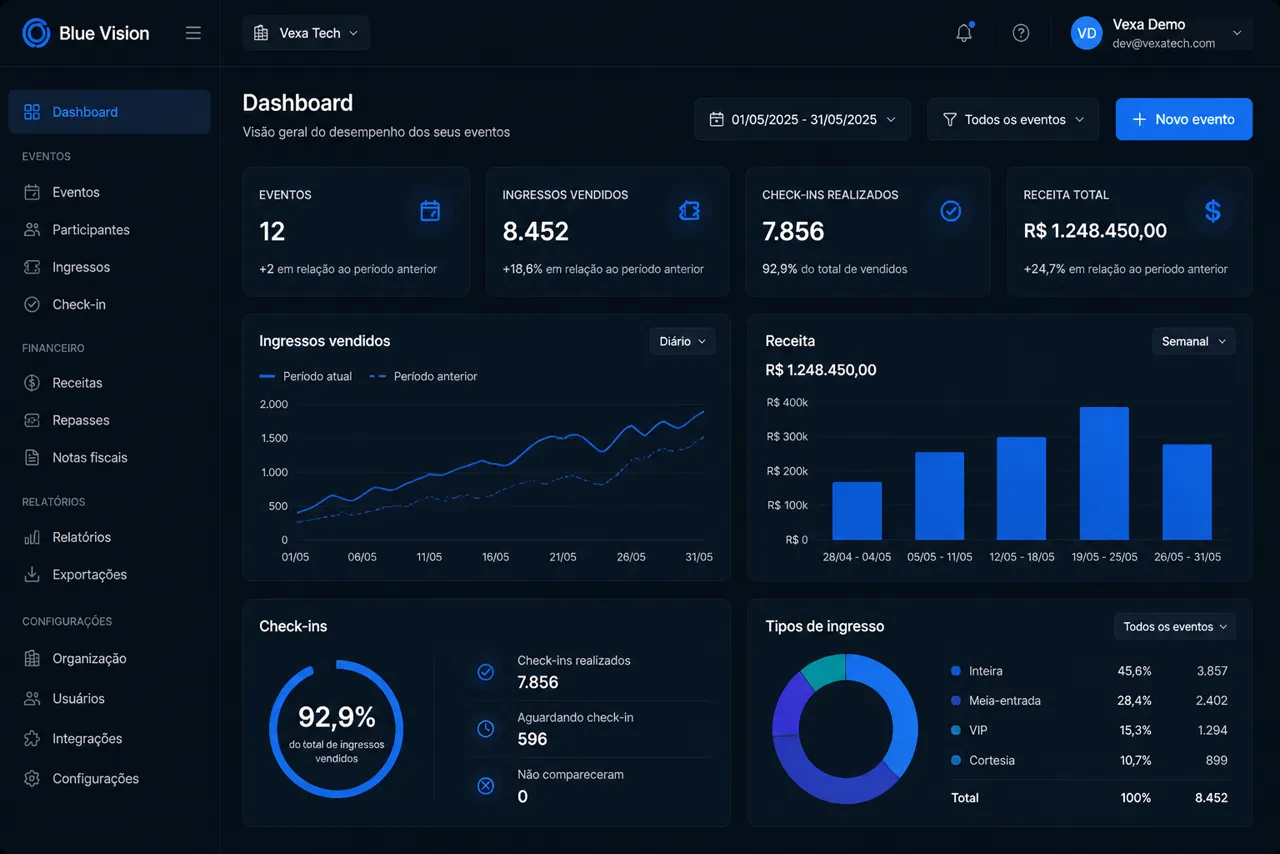This screenshot has width=1280, height=854.
Task: Click the Inteira color dot in legend
Action: 956,671
